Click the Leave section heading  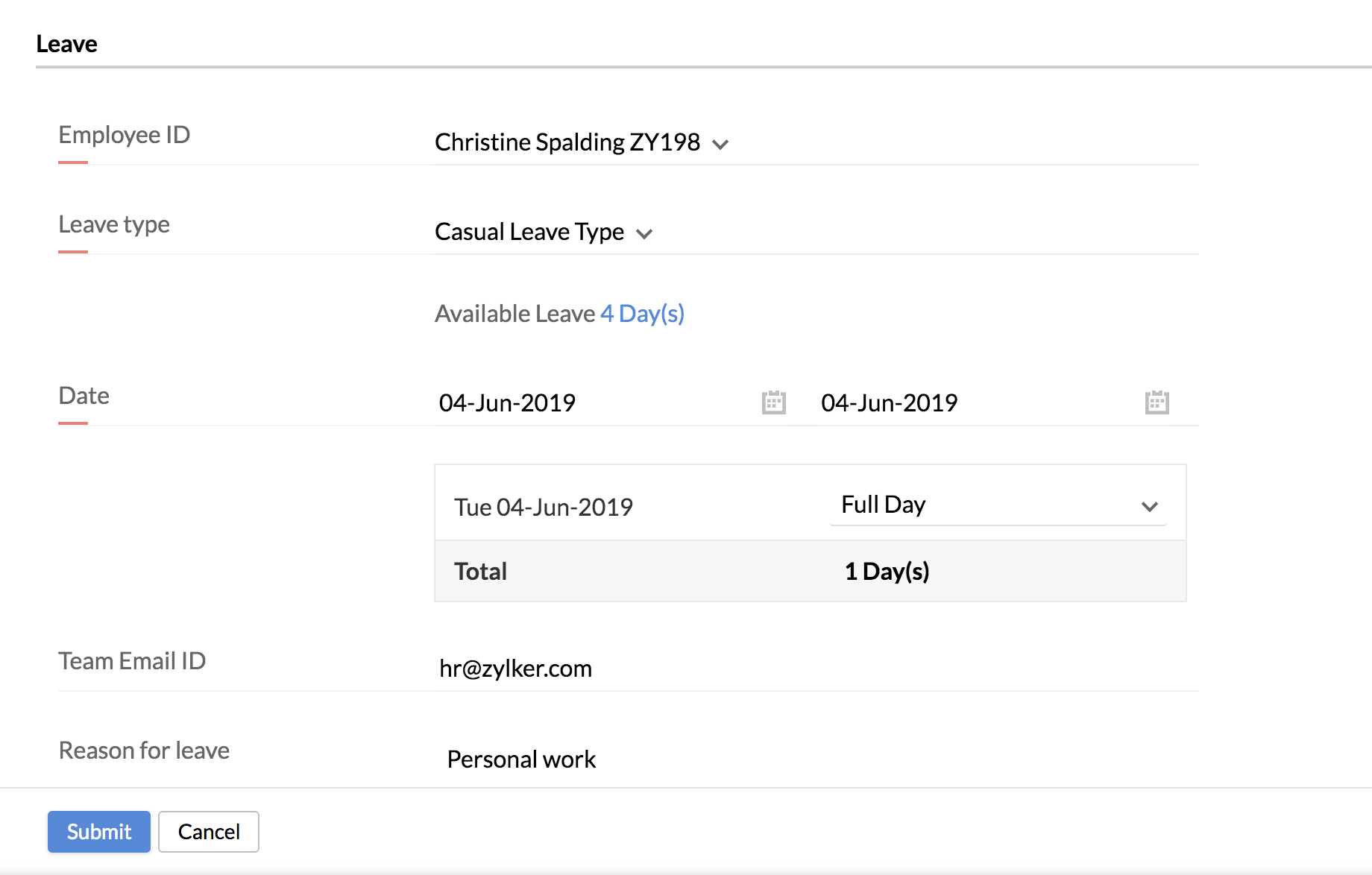[x=66, y=44]
